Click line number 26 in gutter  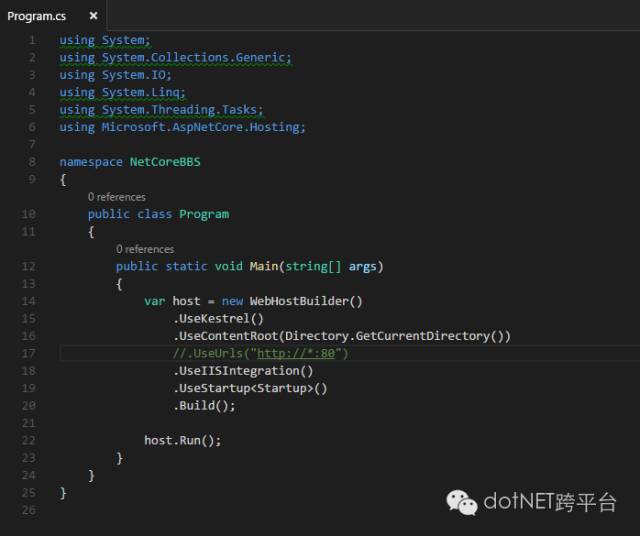point(29,510)
